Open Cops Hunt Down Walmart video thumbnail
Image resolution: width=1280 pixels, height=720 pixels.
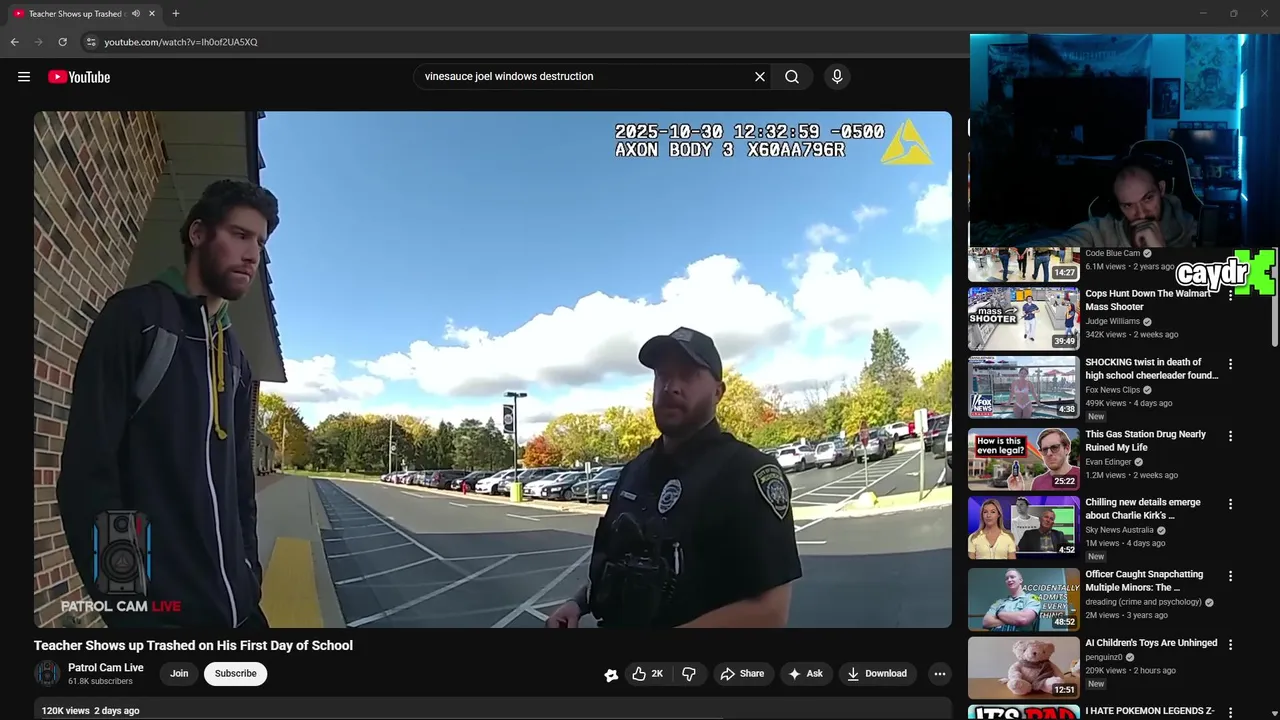(1023, 319)
